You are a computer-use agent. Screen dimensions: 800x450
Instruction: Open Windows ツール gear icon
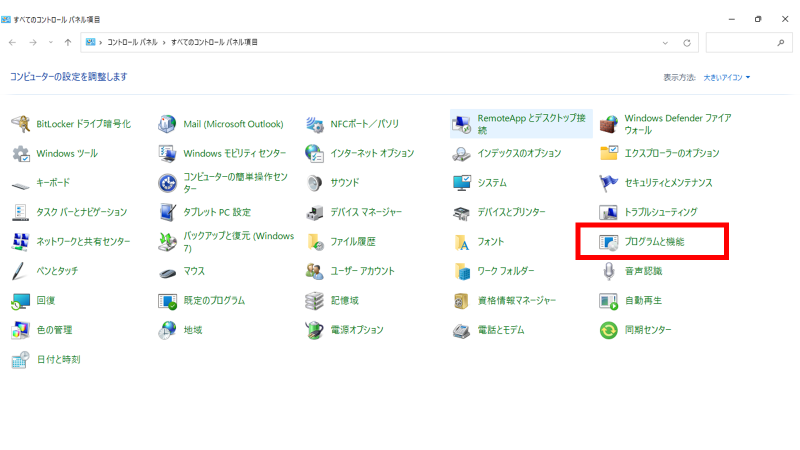(x=20, y=154)
